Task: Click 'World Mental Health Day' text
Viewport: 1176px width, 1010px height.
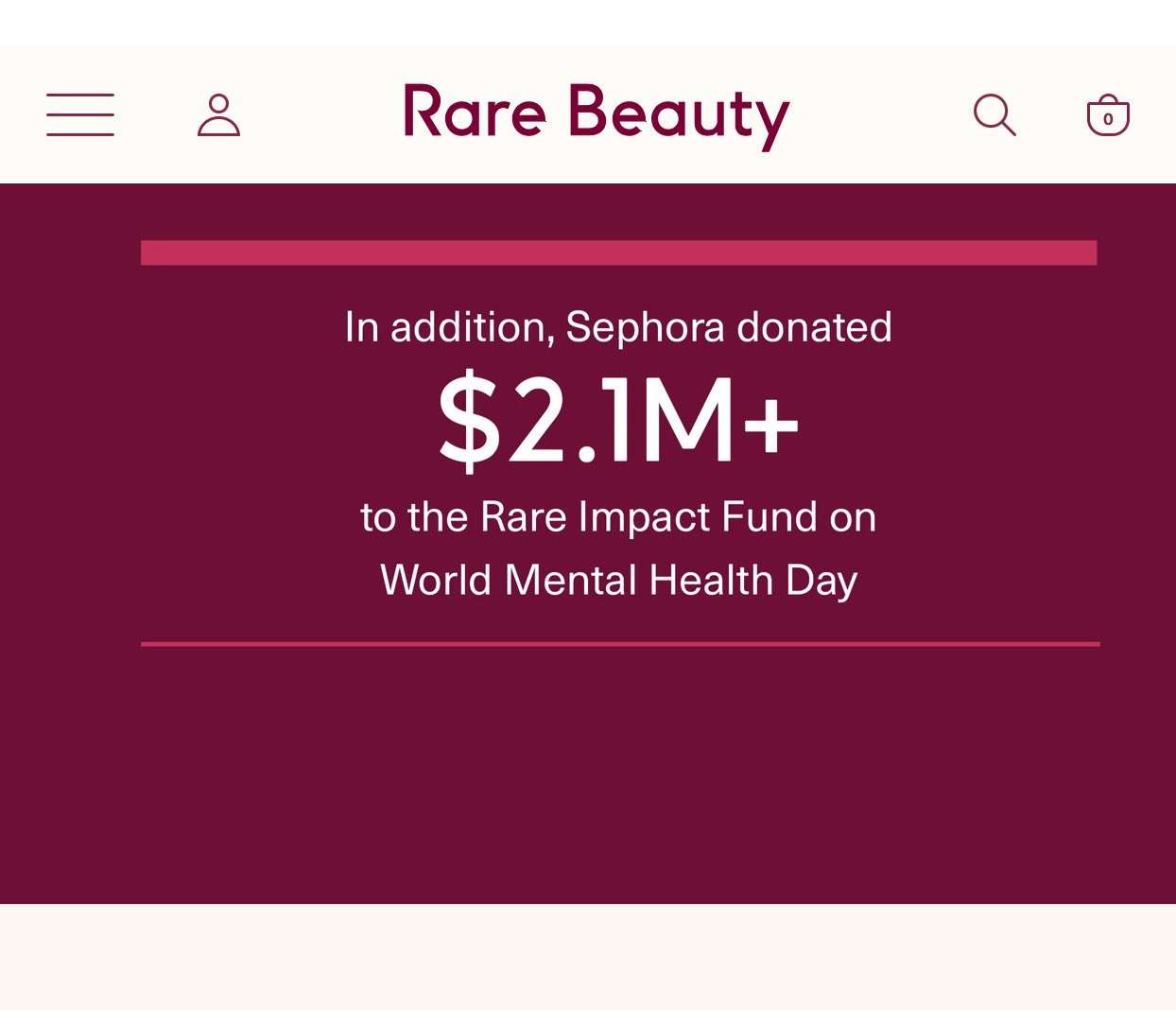Action: (x=618, y=580)
